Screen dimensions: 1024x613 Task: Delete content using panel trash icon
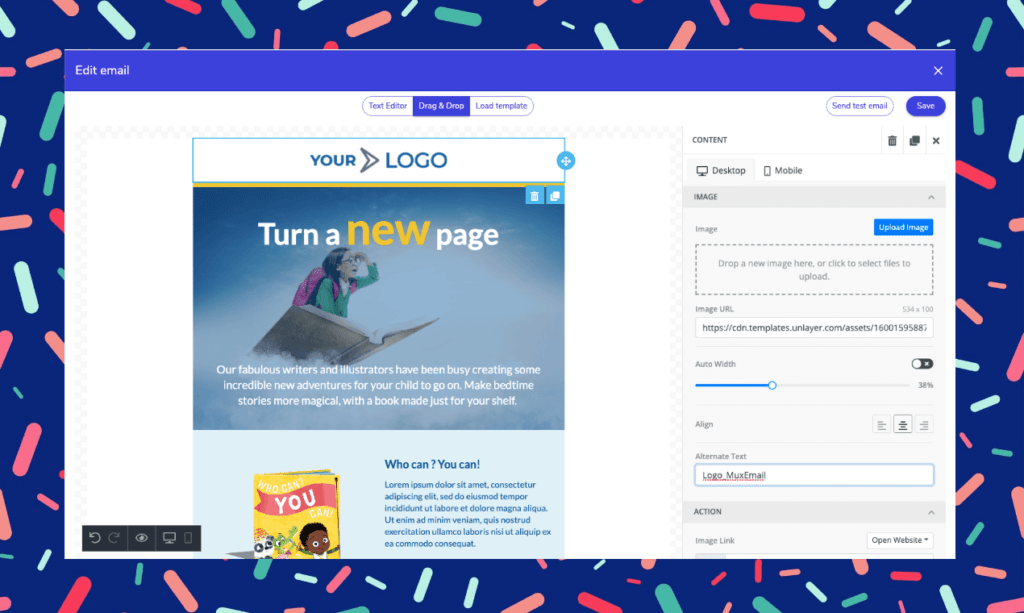click(x=892, y=140)
